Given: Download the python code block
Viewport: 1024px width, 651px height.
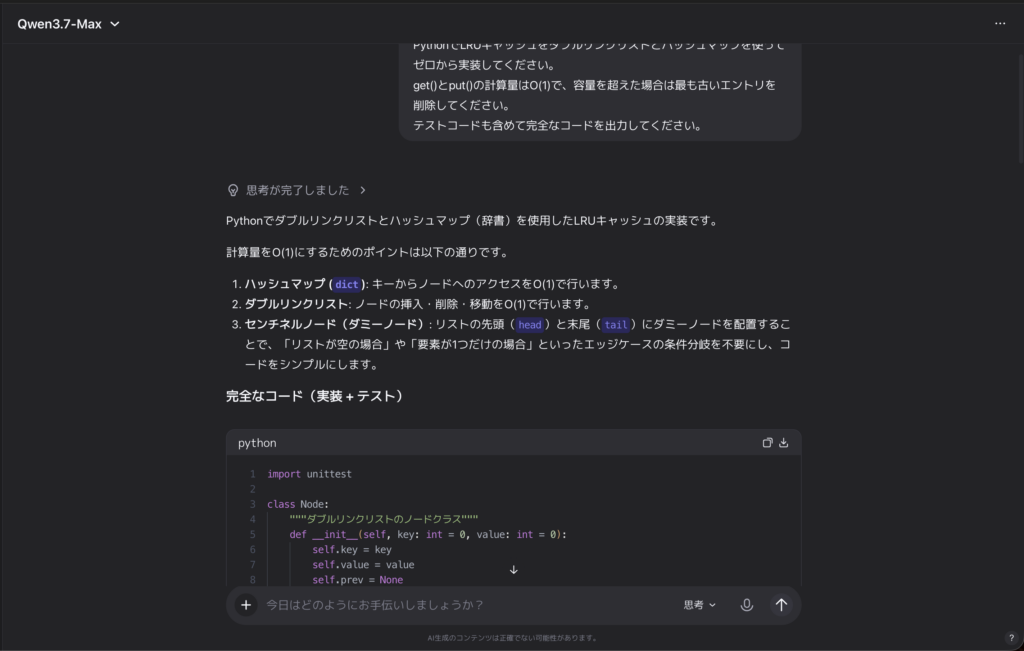Looking at the screenshot, I should click(x=784, y=443).
